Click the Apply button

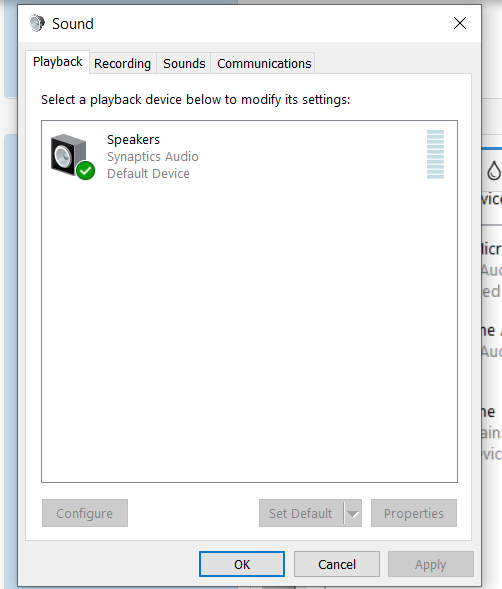point(431,564)
